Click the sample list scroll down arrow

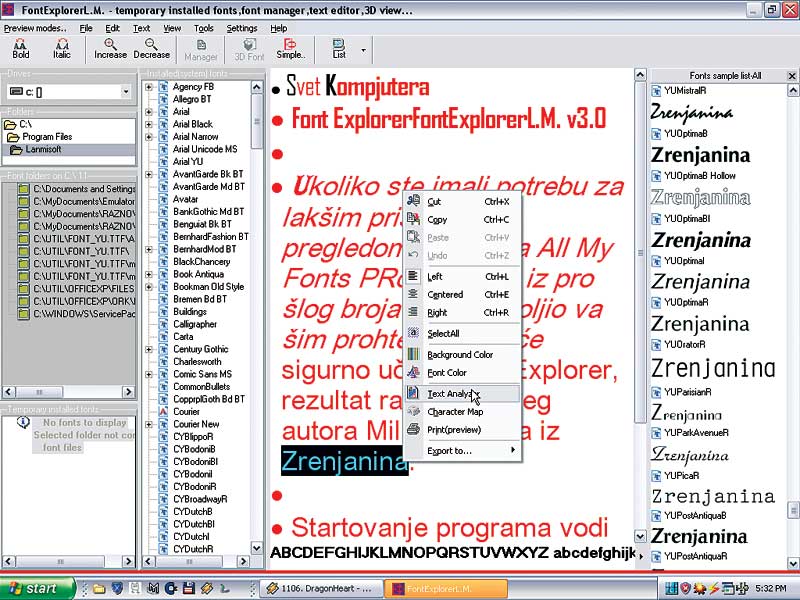[793, 563]
